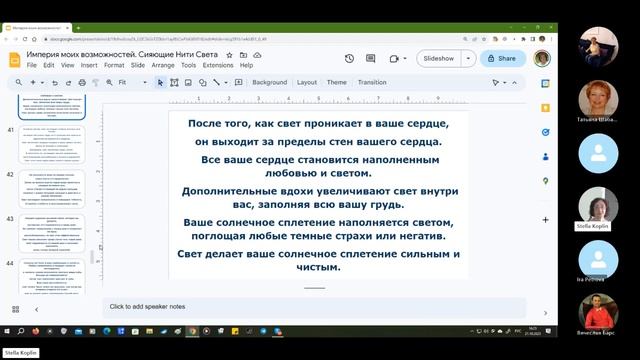Viewport: 640px width, 360px height.
Task: Expand the Slideshow options dropdown arrow
Action: pos(468,58)
